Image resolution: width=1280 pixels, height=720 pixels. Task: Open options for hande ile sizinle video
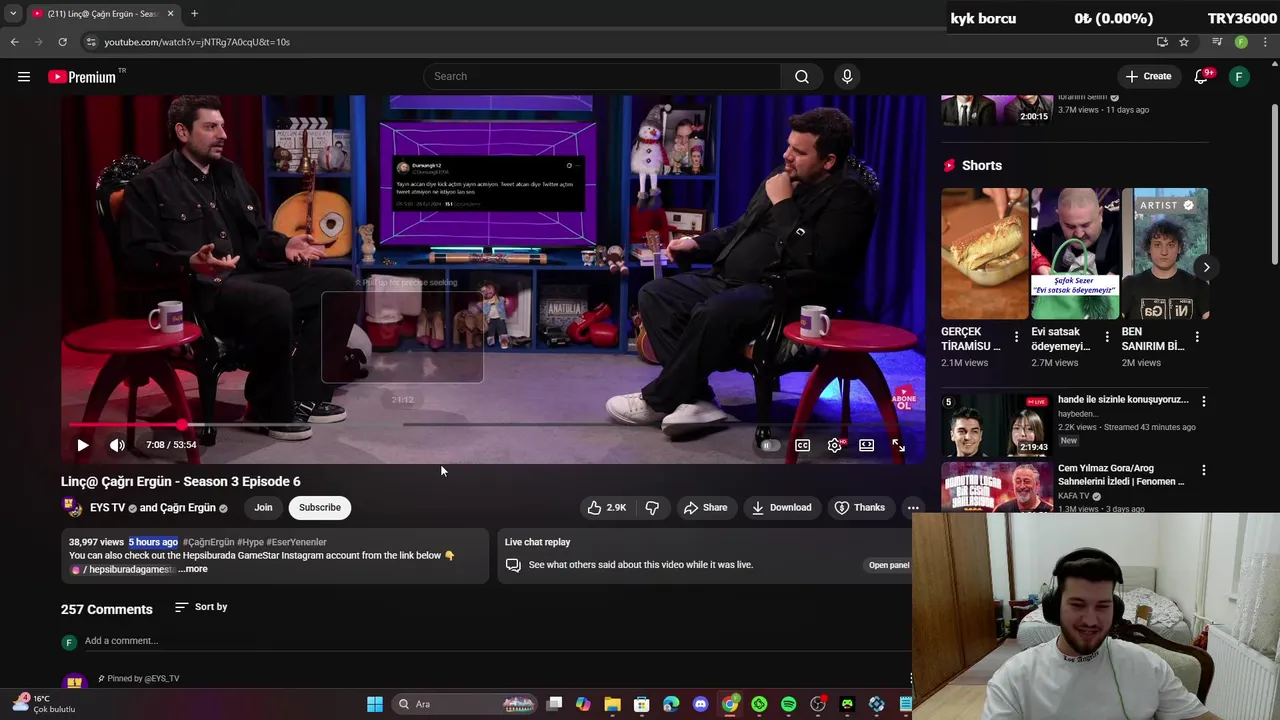tap(1204, 401)
